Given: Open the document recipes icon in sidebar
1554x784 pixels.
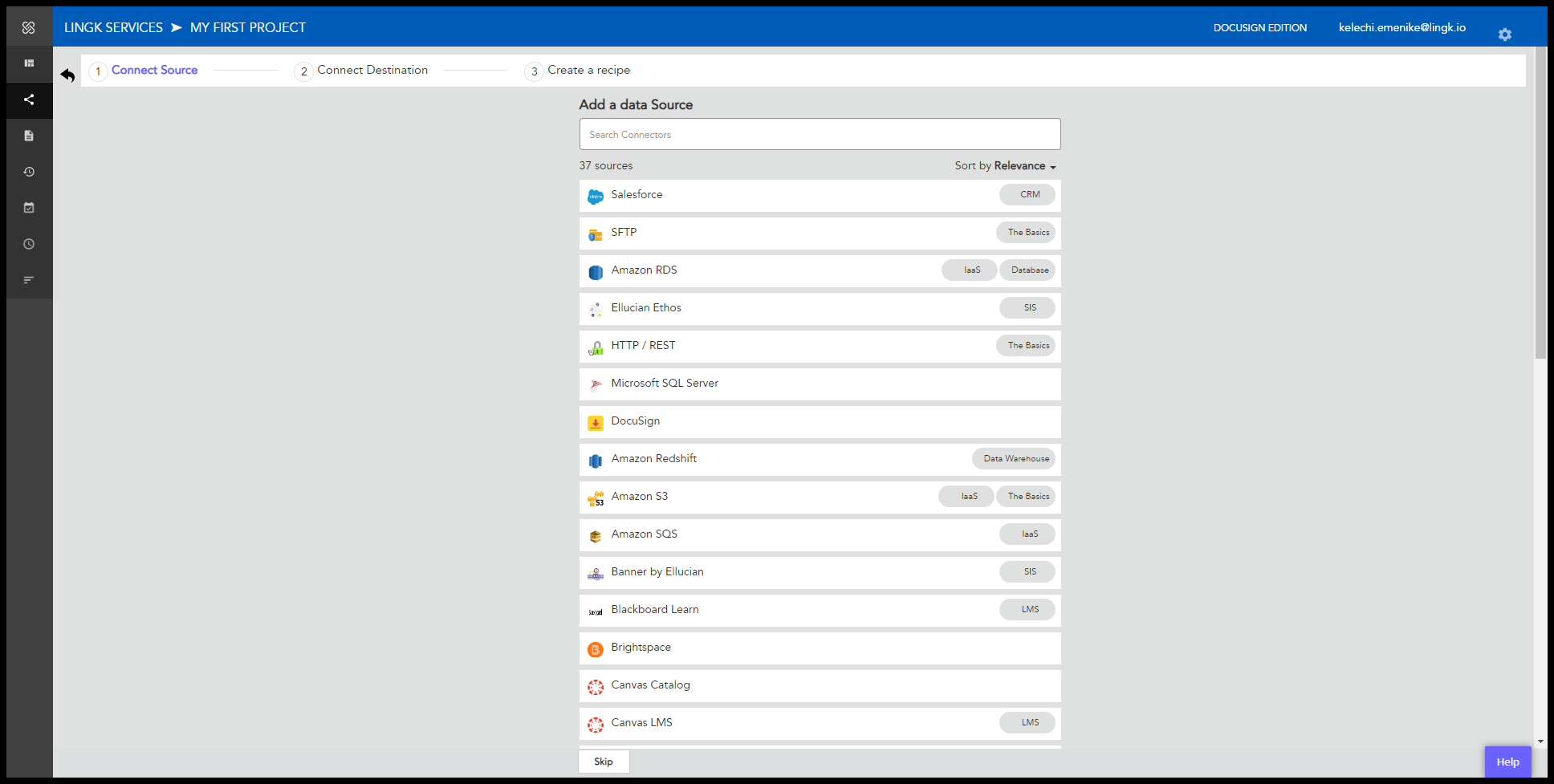Looking at the screenshot, I should tap(29, 136).
